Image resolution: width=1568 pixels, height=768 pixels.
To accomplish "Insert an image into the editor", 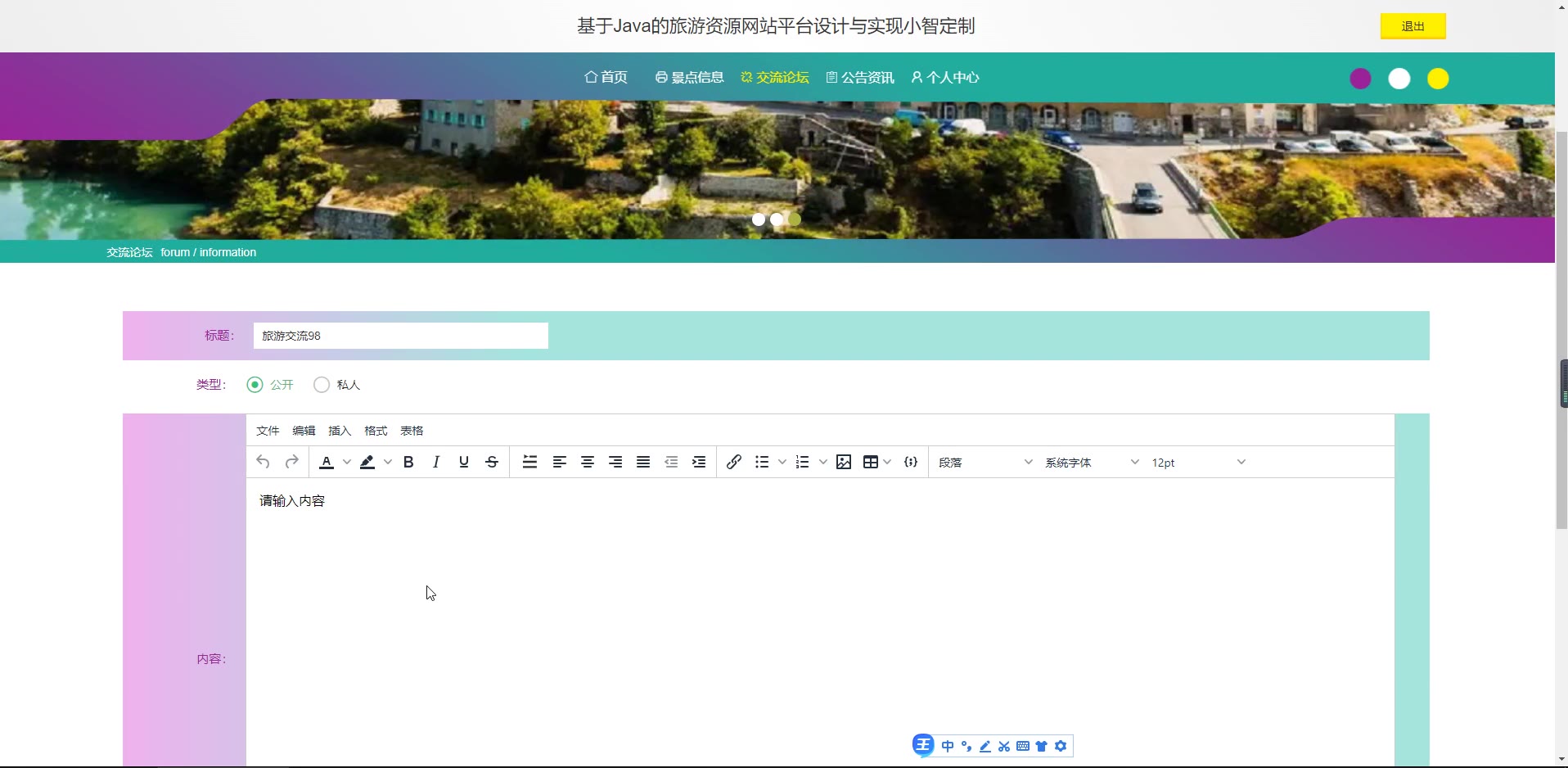I will (x=844, y=463).
